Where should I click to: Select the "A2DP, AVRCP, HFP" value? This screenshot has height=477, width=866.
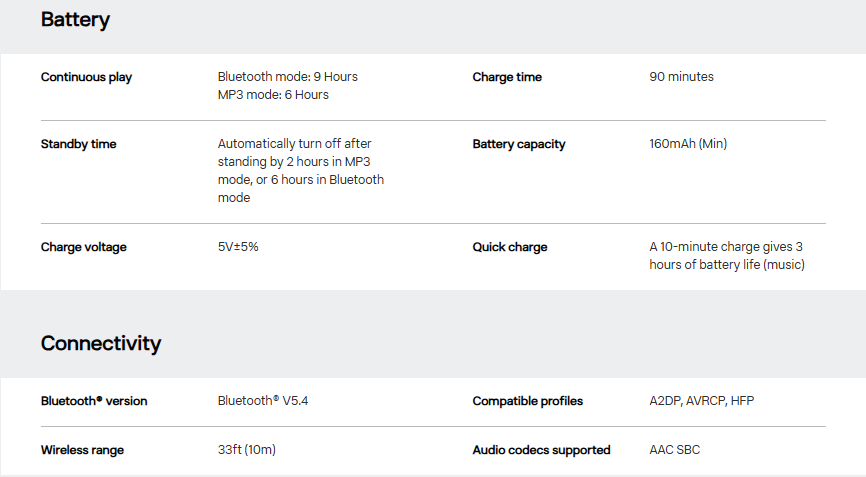[701, 401]
